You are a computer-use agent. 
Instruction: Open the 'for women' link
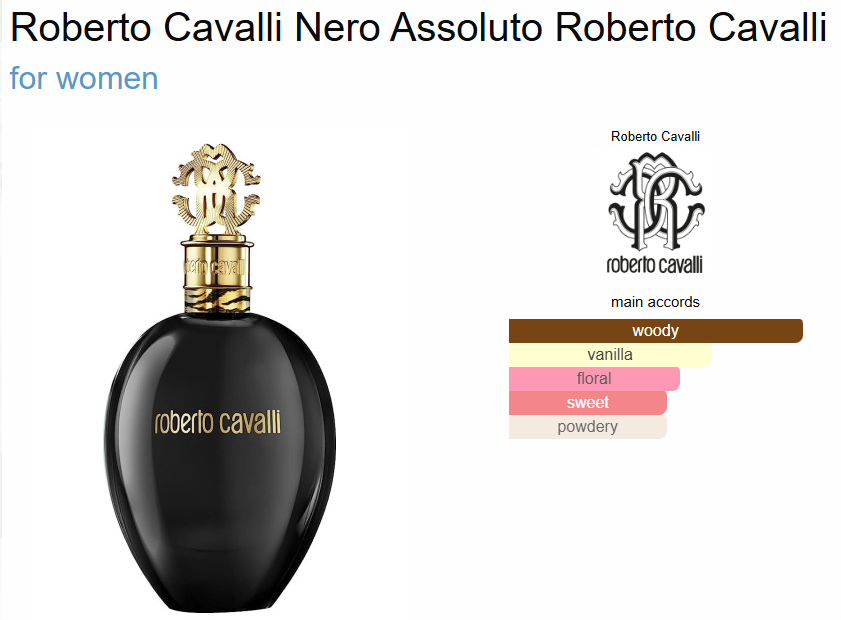point(84,78)
